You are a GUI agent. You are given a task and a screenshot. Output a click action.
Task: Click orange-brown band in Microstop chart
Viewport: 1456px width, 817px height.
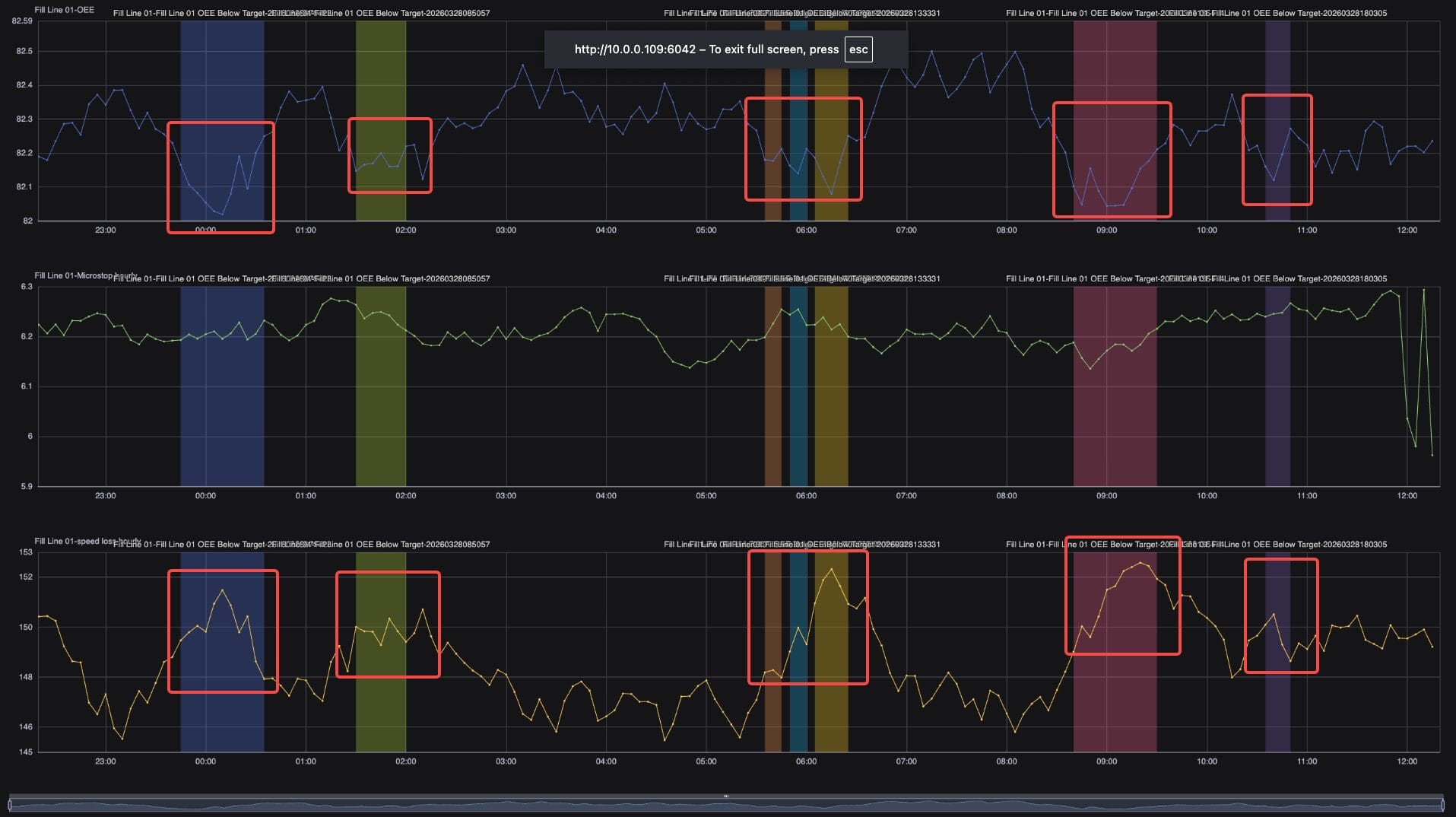(772, 396)
